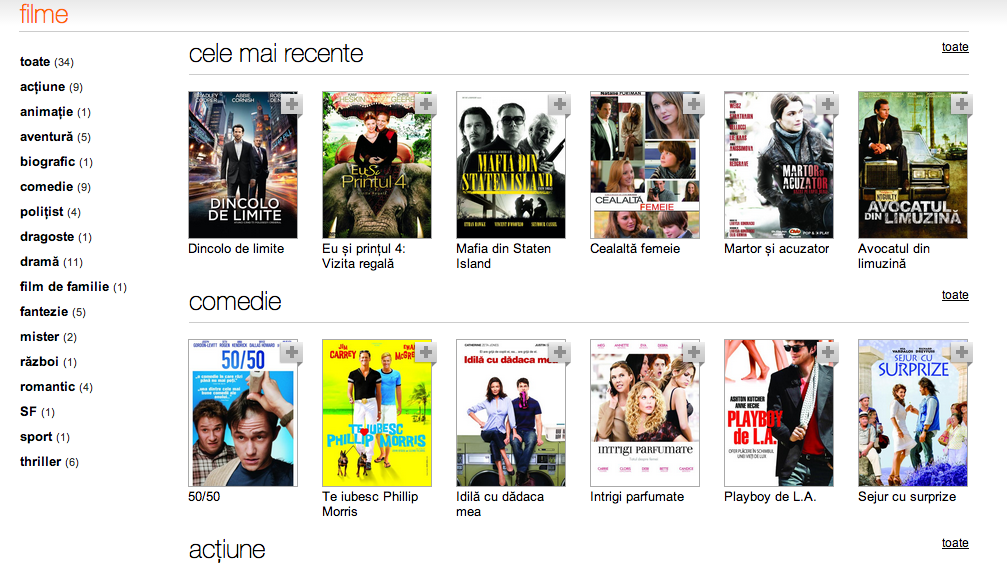Open the Dincolo de limite poster
Viewport: 1007px width, 565px height.
243,165
